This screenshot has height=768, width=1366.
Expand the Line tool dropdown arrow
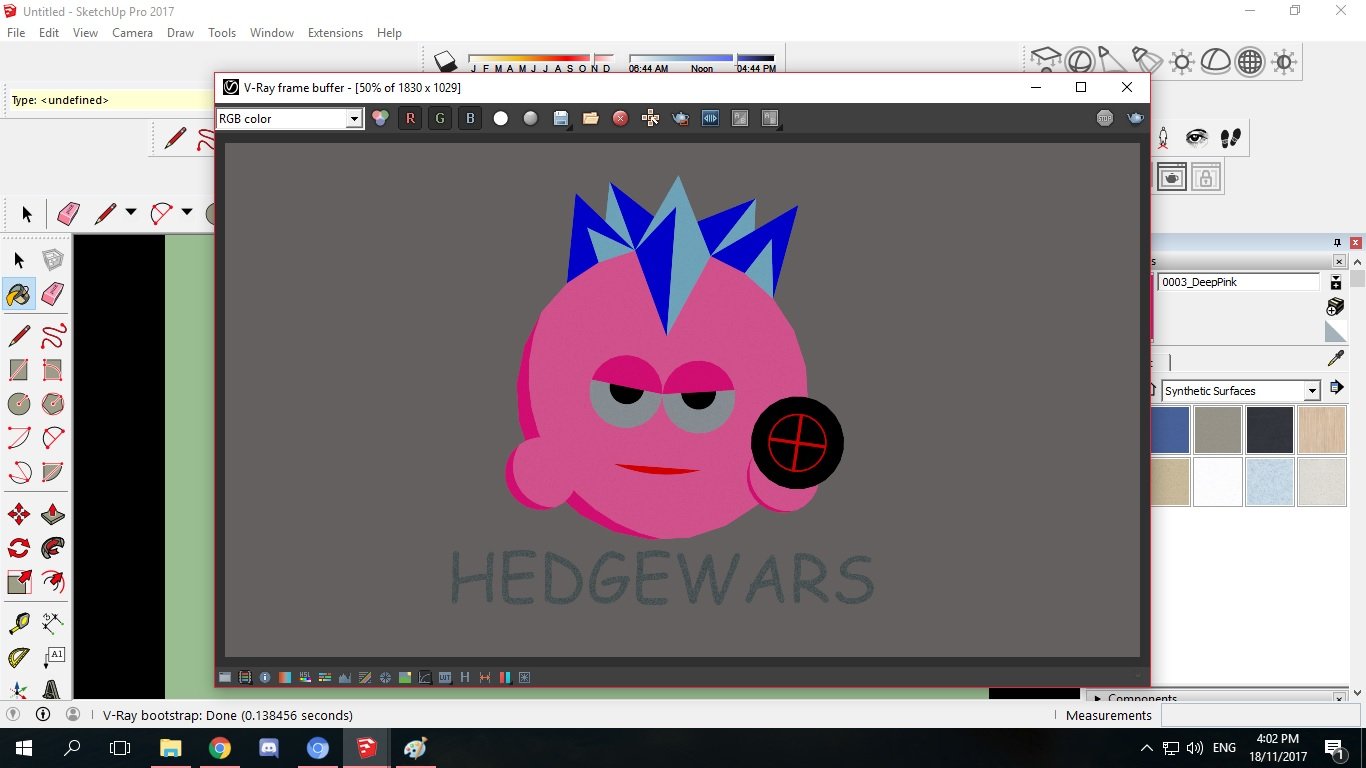[130, 212]
